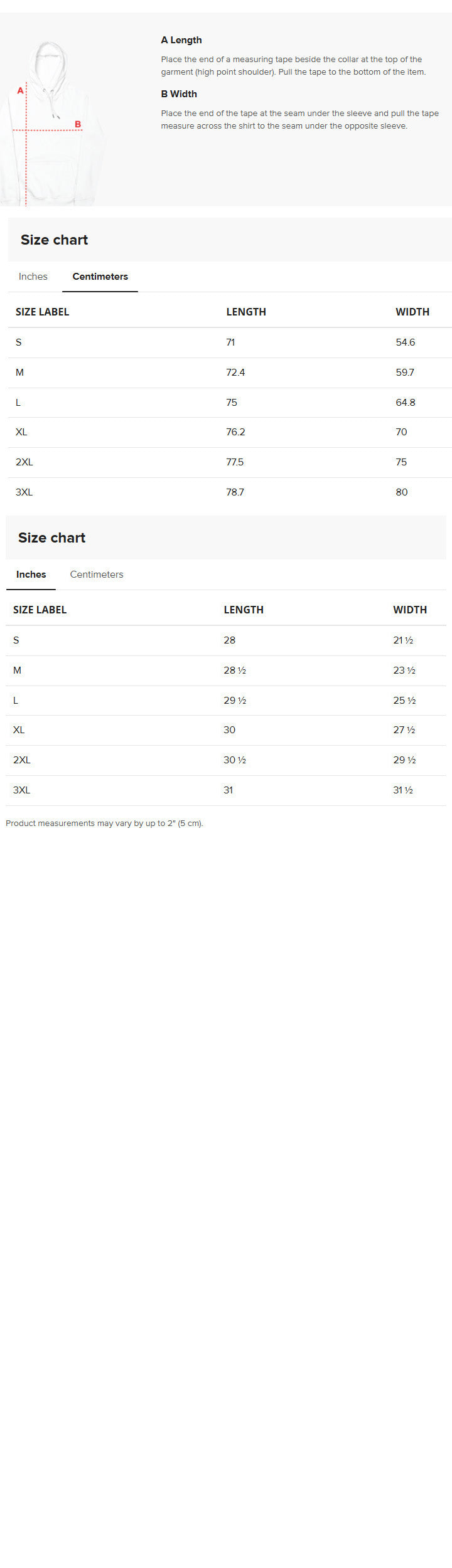Image resolution: width=452 pixels, height=1568 pixels.
Task: Click the 64.8 width value for size L
Action: tap(406, 403)
